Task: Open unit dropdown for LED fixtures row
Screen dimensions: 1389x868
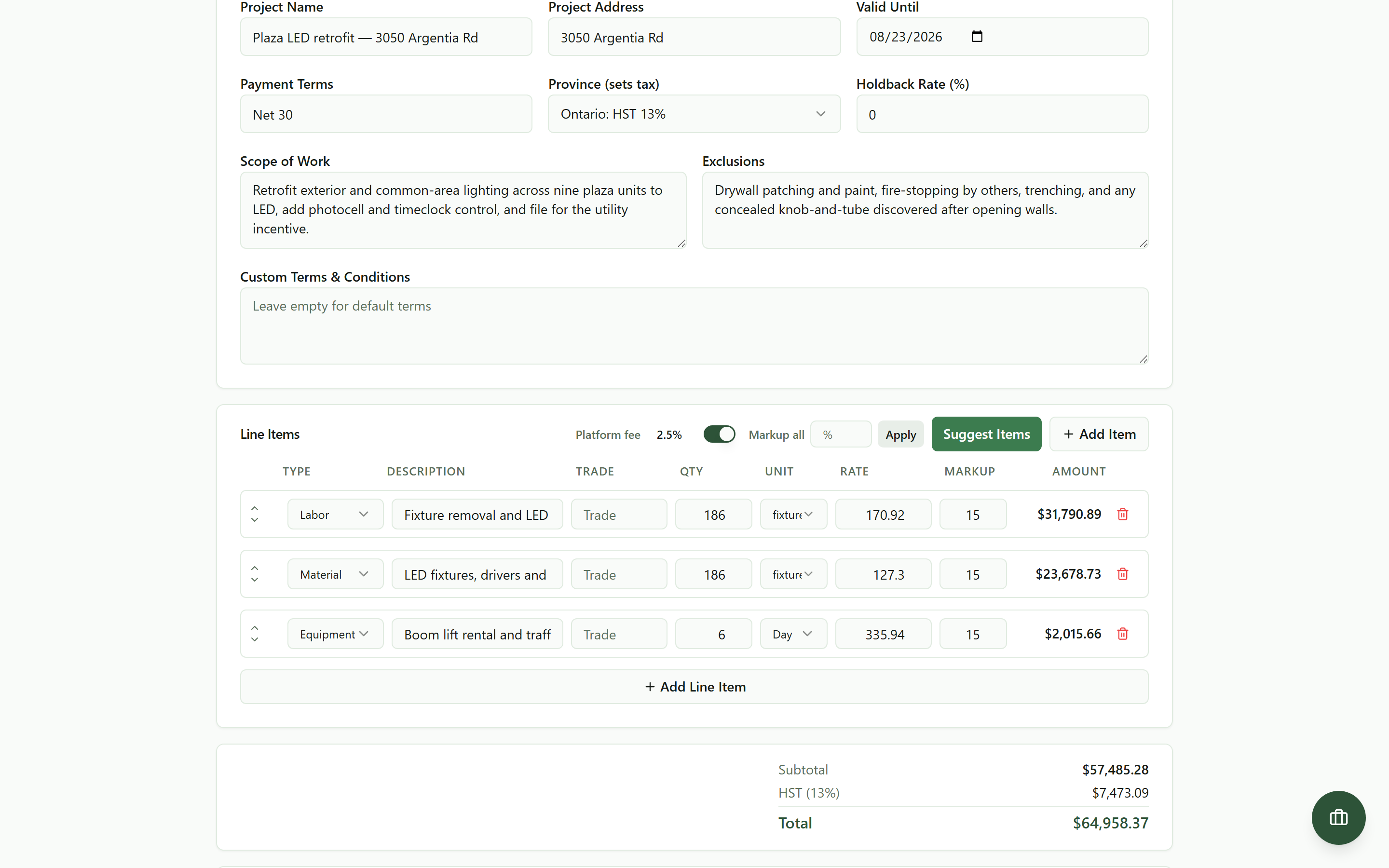Action: click(793, 574)
